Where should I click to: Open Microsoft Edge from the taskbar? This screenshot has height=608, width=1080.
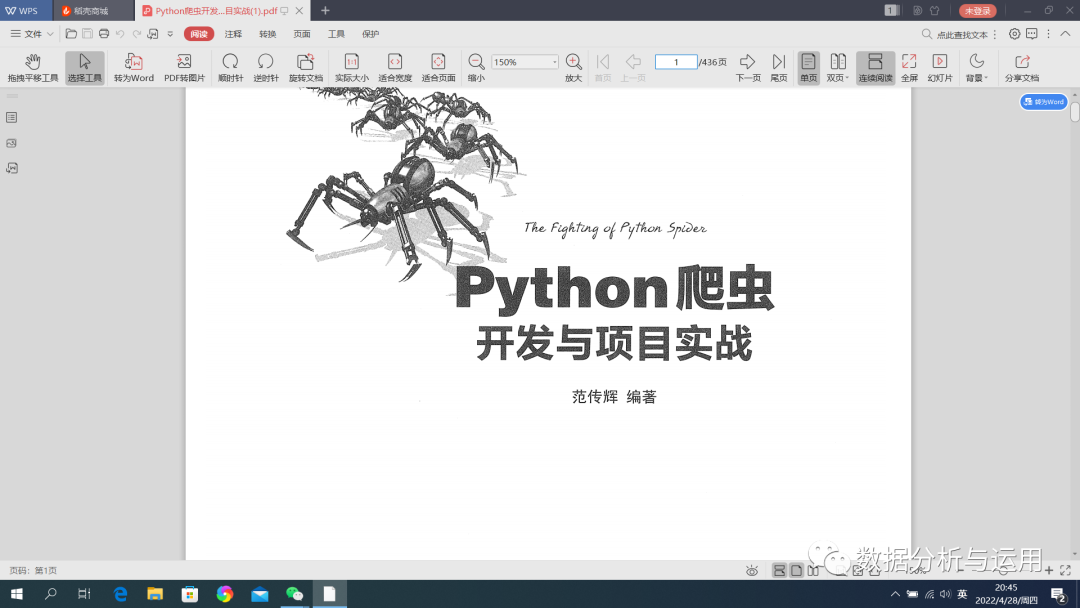(x=121, y=594)
